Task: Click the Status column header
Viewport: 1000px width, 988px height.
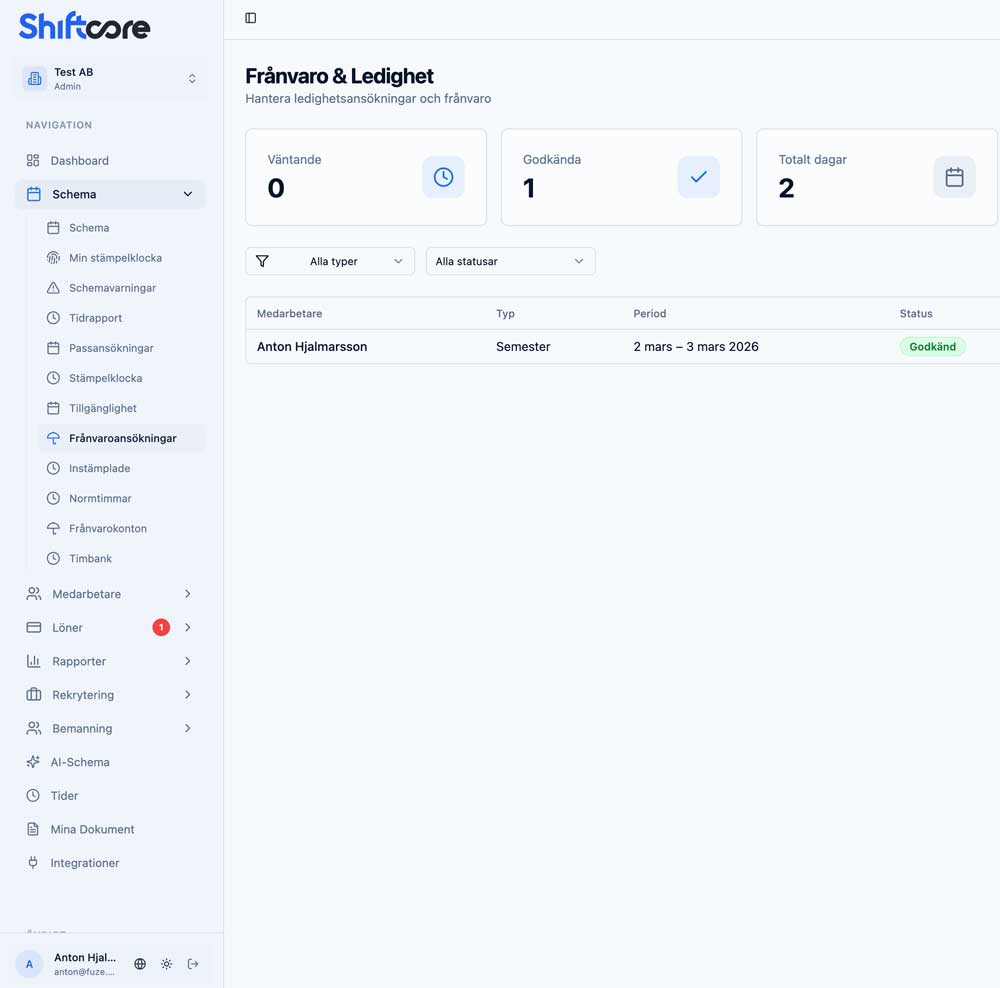Action: [x=916, y=314]
